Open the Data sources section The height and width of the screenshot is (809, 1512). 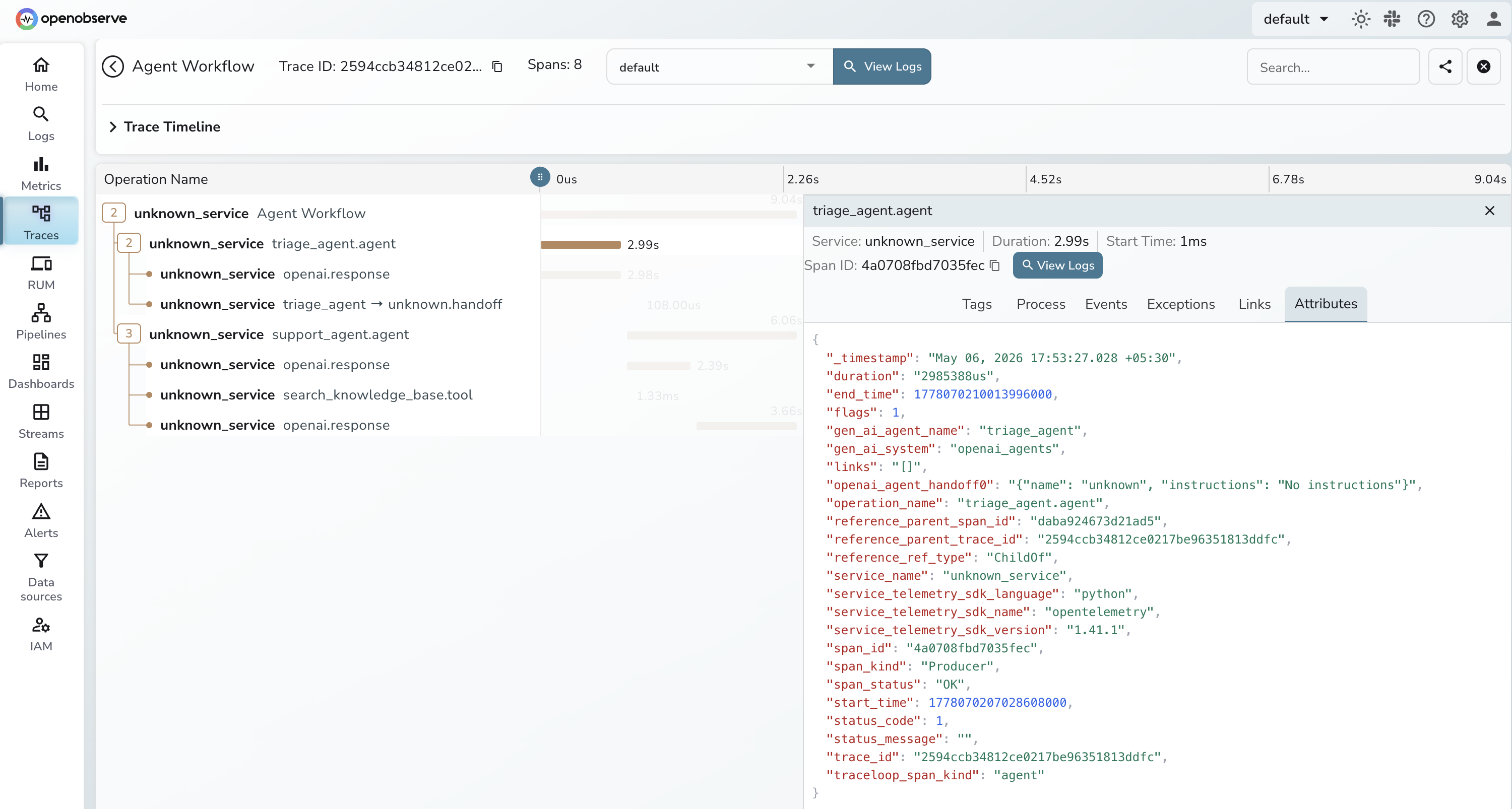(41, 576)
